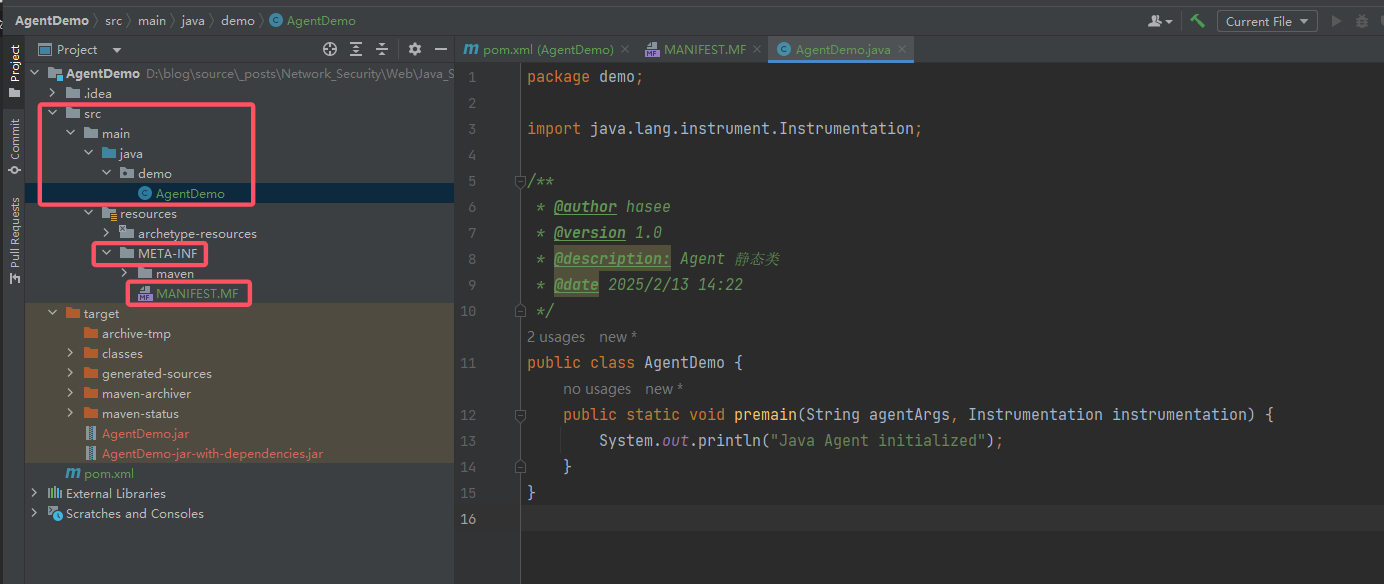Open the Code With Me users menu
The height and width of the screenshot is (584, 1384).
(1160, 21)
